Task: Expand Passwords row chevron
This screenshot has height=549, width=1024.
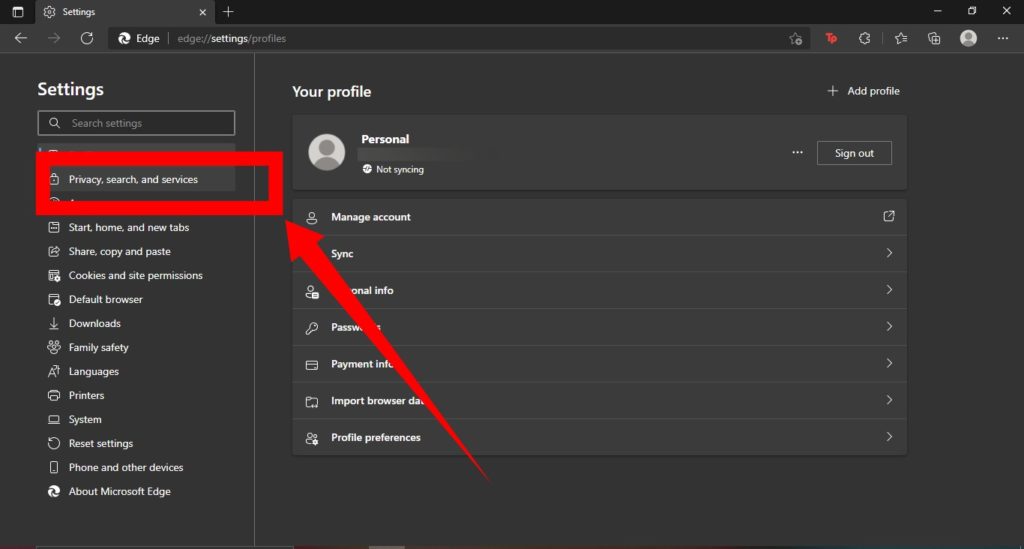Action: 889,326
